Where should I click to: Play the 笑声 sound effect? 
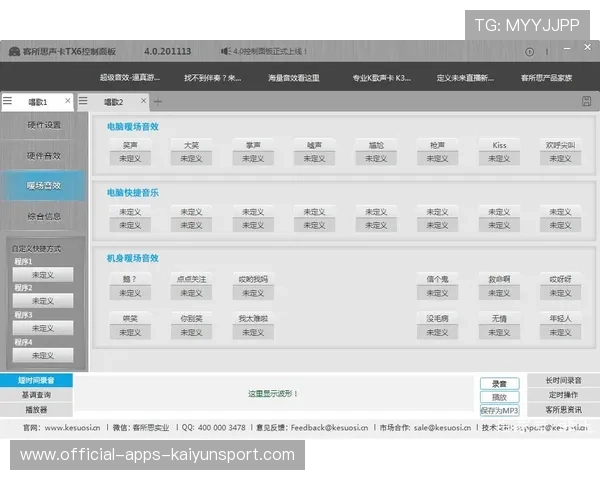(x=129, y=145)
